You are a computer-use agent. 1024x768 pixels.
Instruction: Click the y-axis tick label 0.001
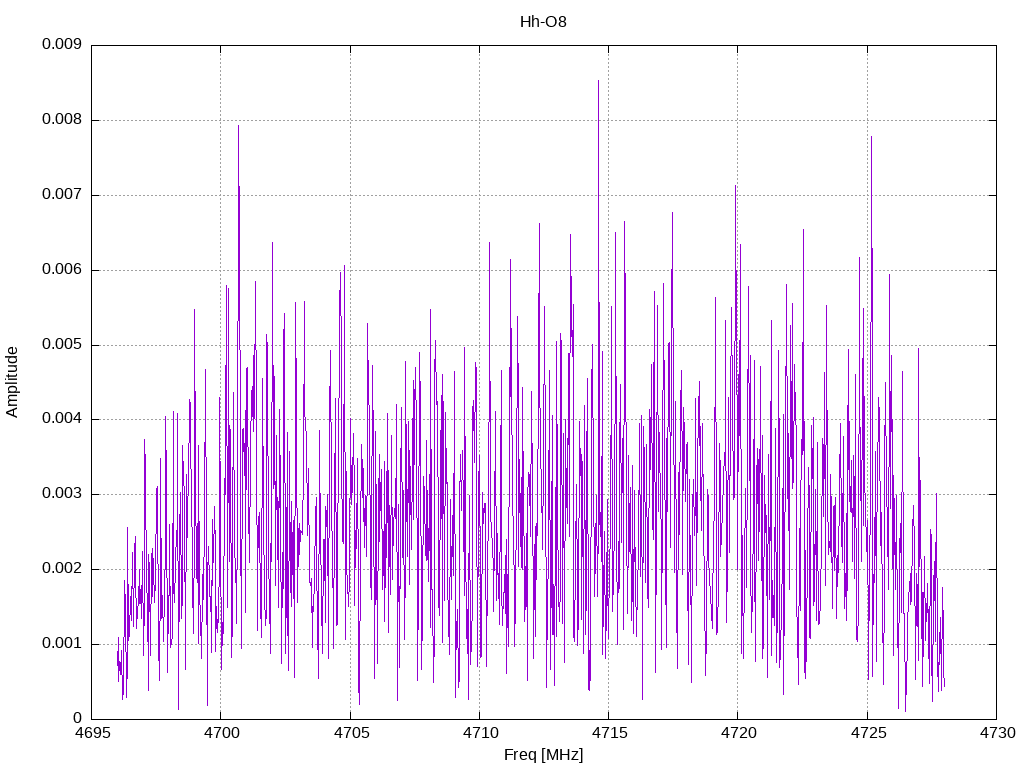click(x=62, y=643)
